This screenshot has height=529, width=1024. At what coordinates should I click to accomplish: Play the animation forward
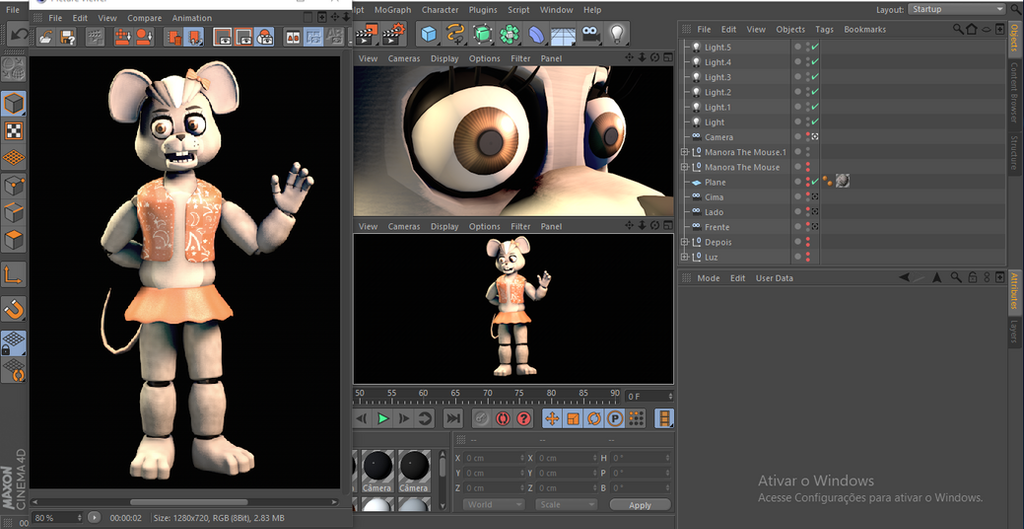coord(383,419)
